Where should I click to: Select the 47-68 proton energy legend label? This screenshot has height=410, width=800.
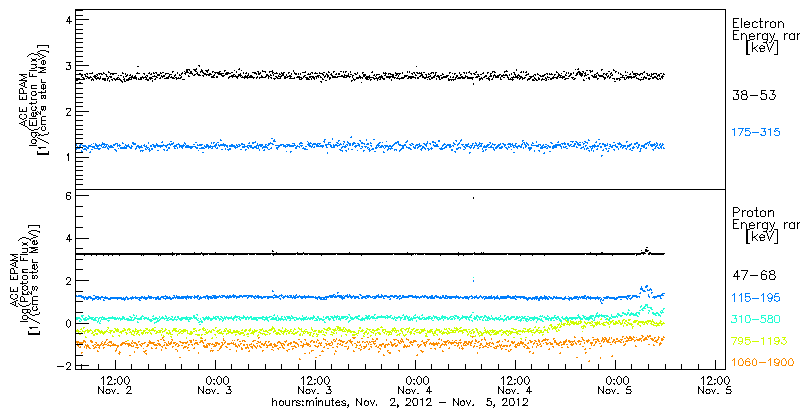click(754, 276)
